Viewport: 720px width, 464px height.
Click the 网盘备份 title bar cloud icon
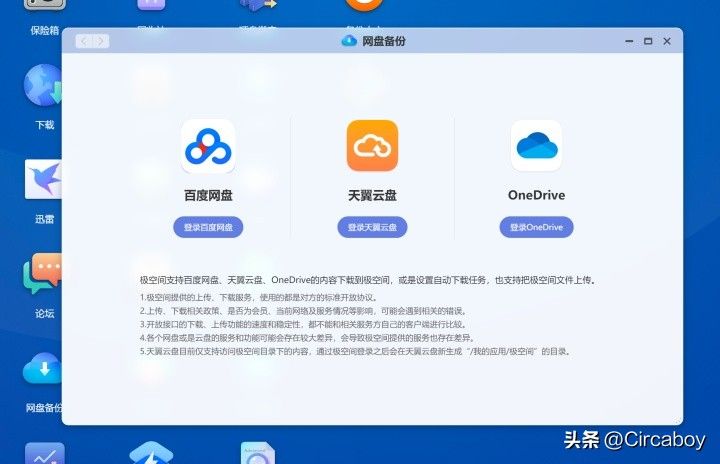coord(349,41)
